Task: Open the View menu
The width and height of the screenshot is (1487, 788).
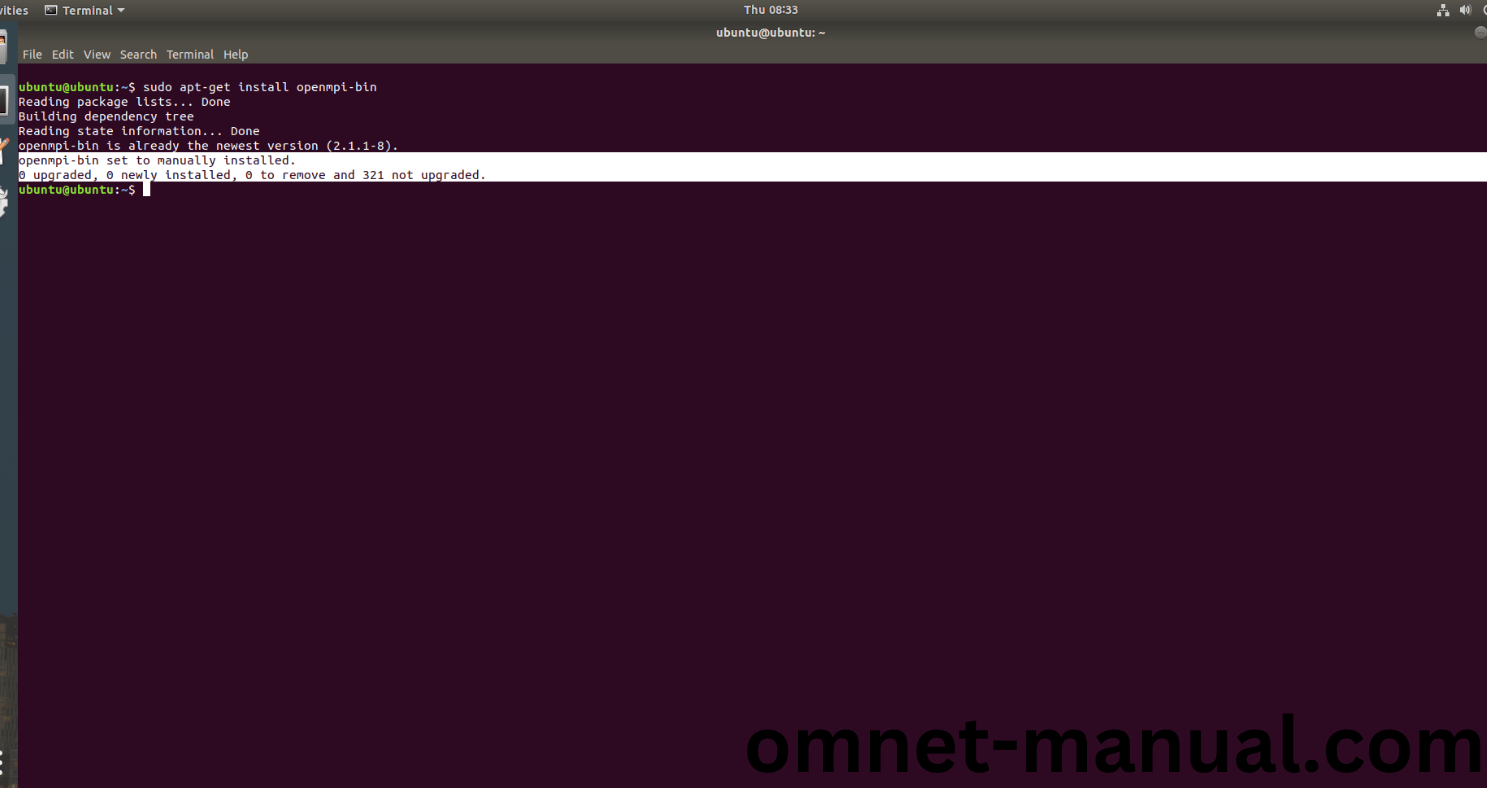Action: [97, 55]
